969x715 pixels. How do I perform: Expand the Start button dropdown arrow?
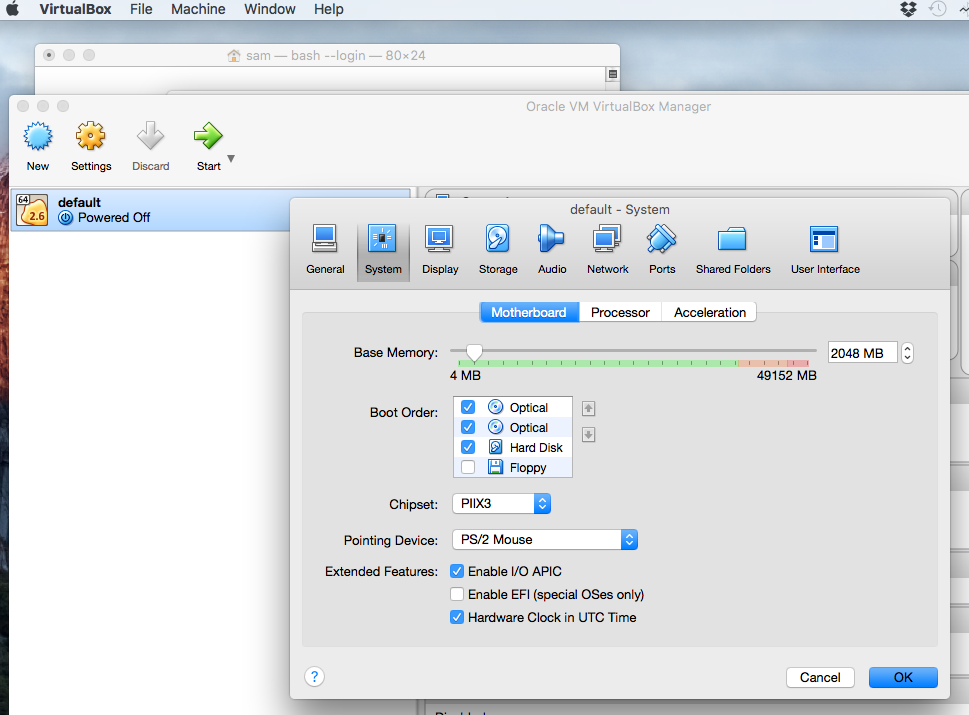(x=231, y=159)
